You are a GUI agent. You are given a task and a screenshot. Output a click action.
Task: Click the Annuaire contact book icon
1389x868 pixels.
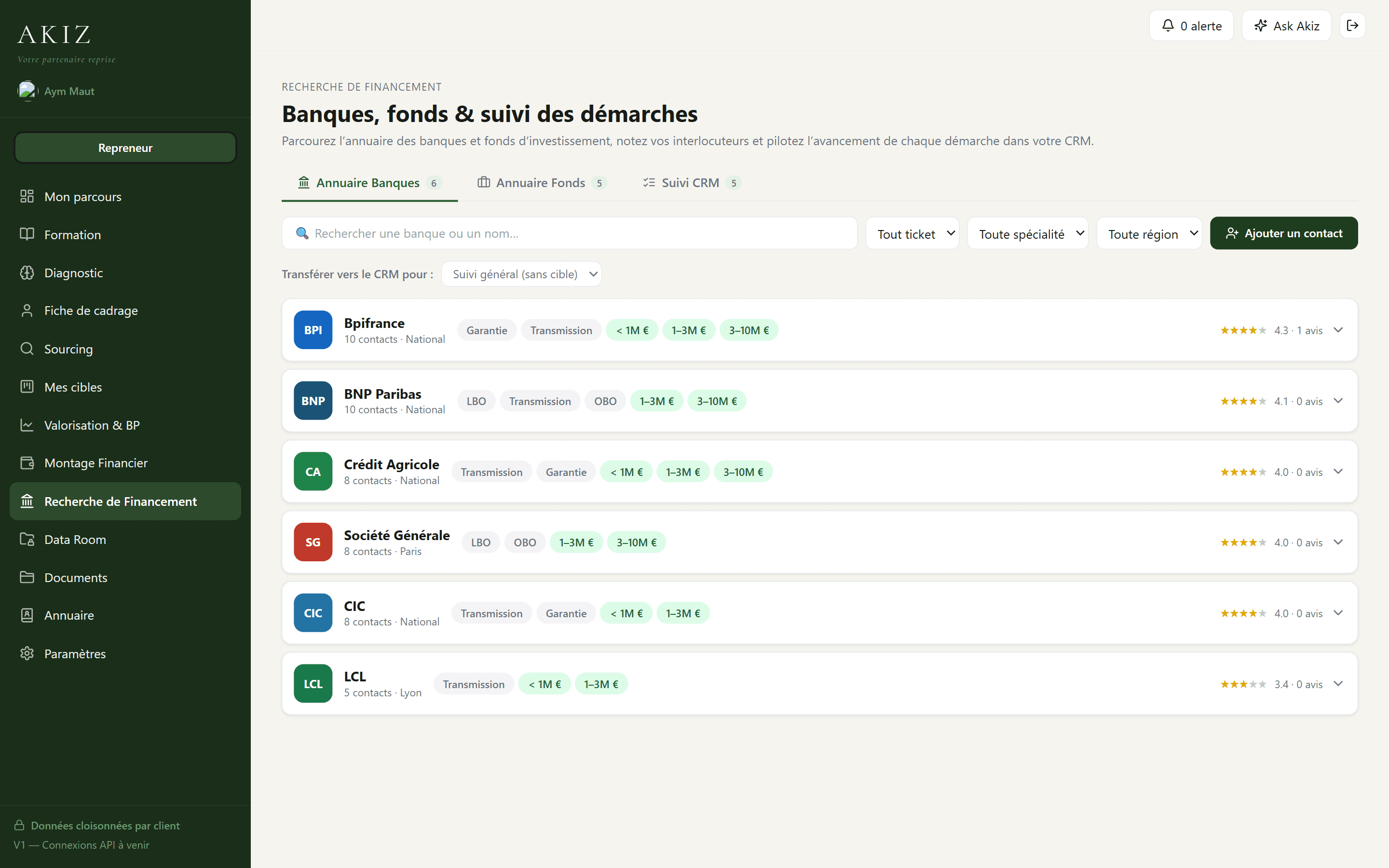[x=27, y=615]
